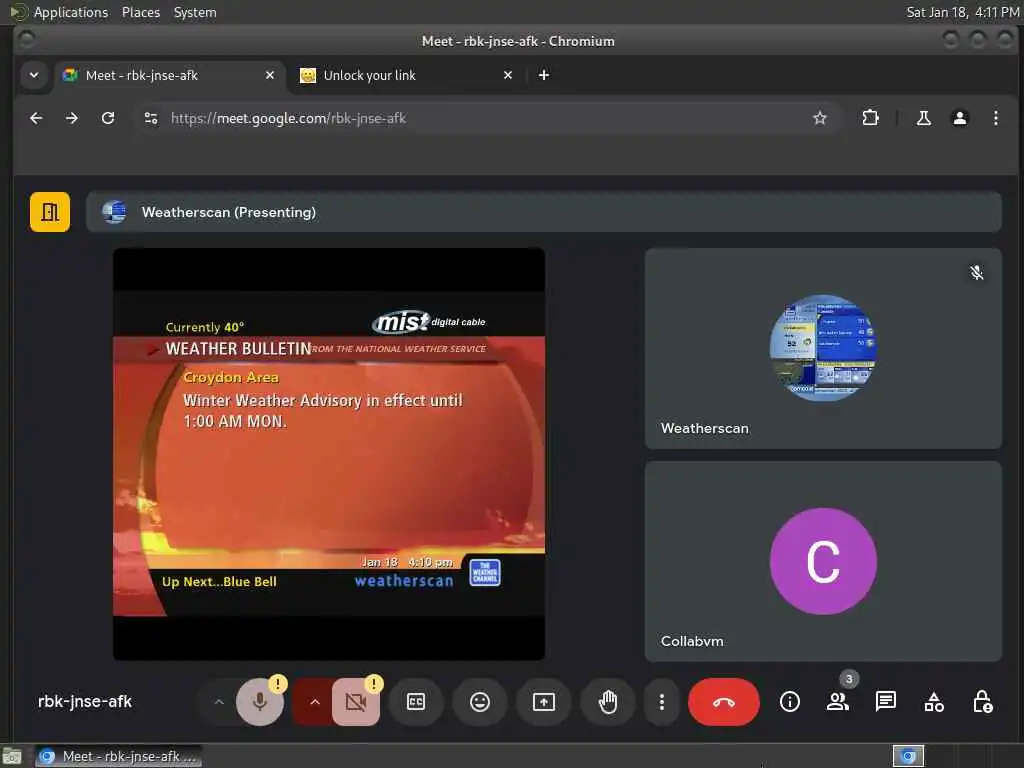The height and width of the screenshot is (768, 1024).
Task: Switch to the Unlock your link tab
Action: (x=405, y=75)
